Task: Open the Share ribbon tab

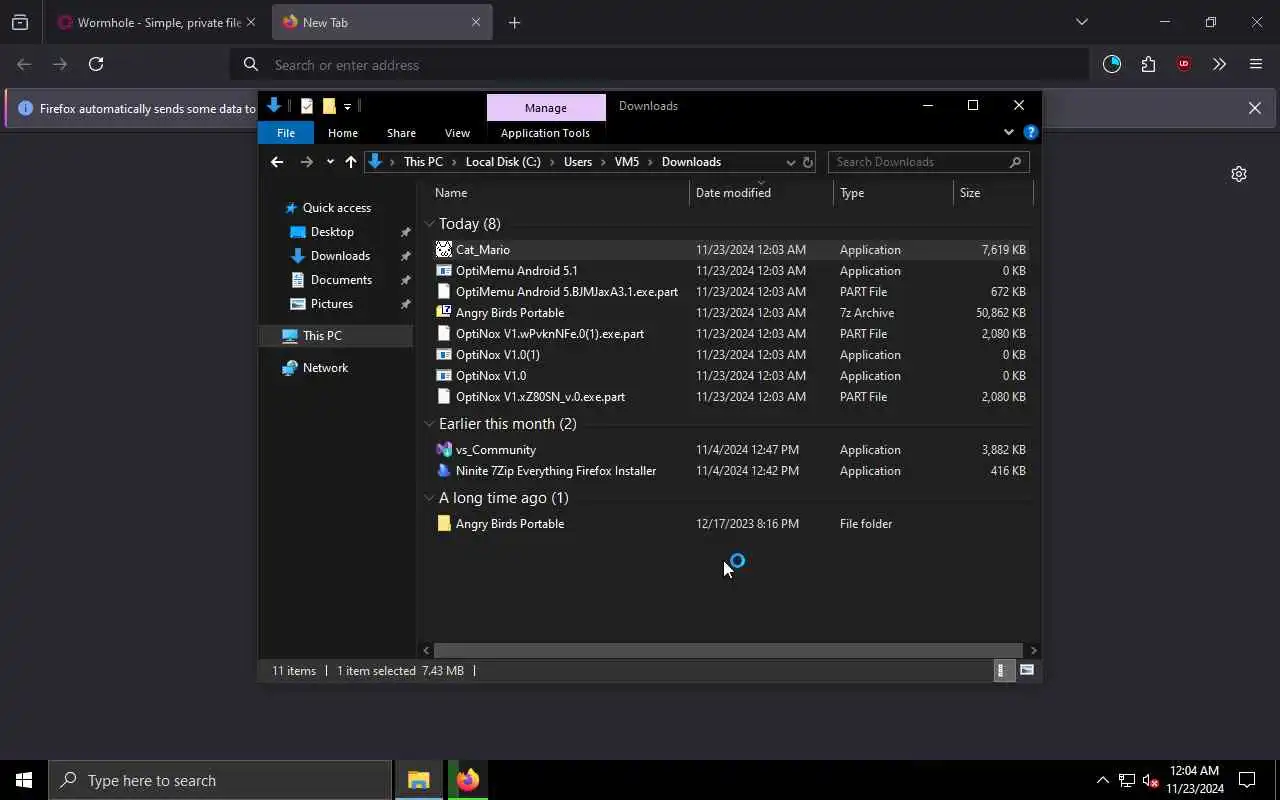Action: click(x=401, y=133)
